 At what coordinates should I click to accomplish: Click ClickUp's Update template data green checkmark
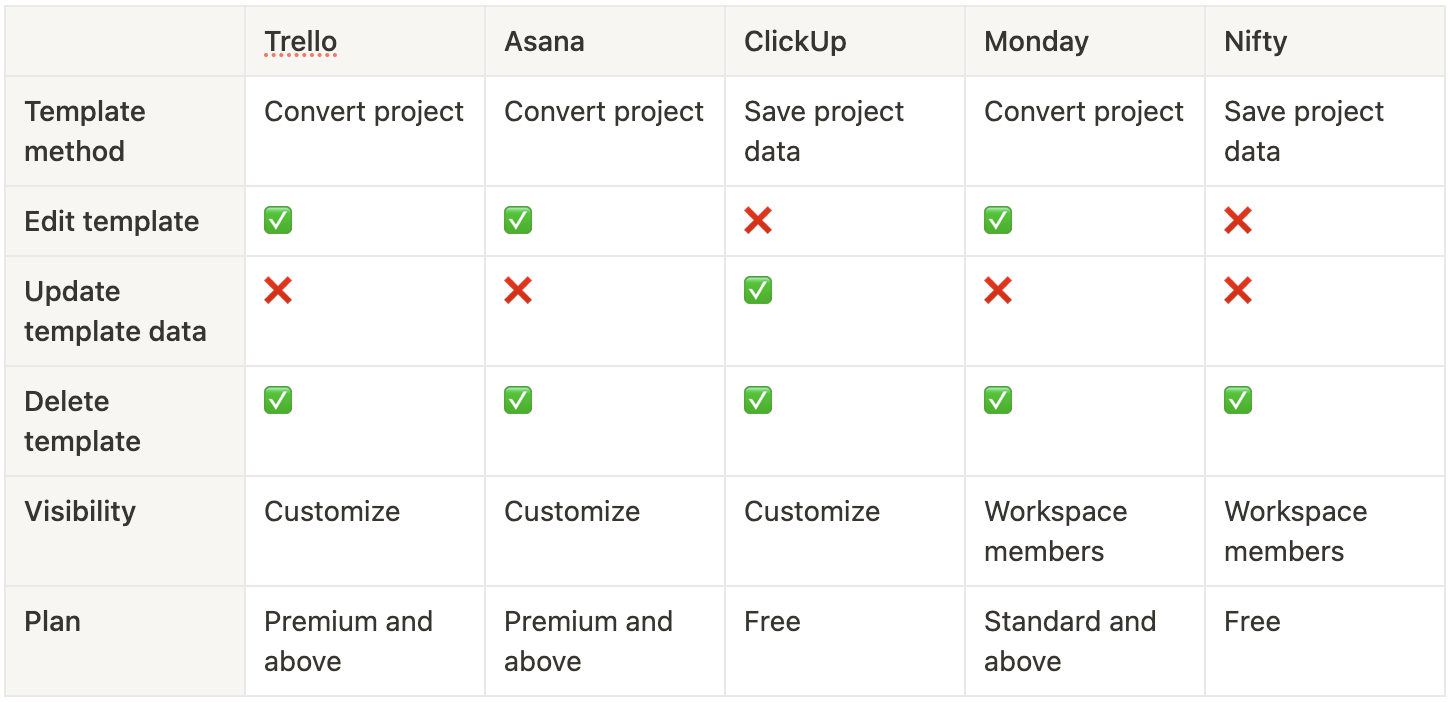(x=758, y=290)
